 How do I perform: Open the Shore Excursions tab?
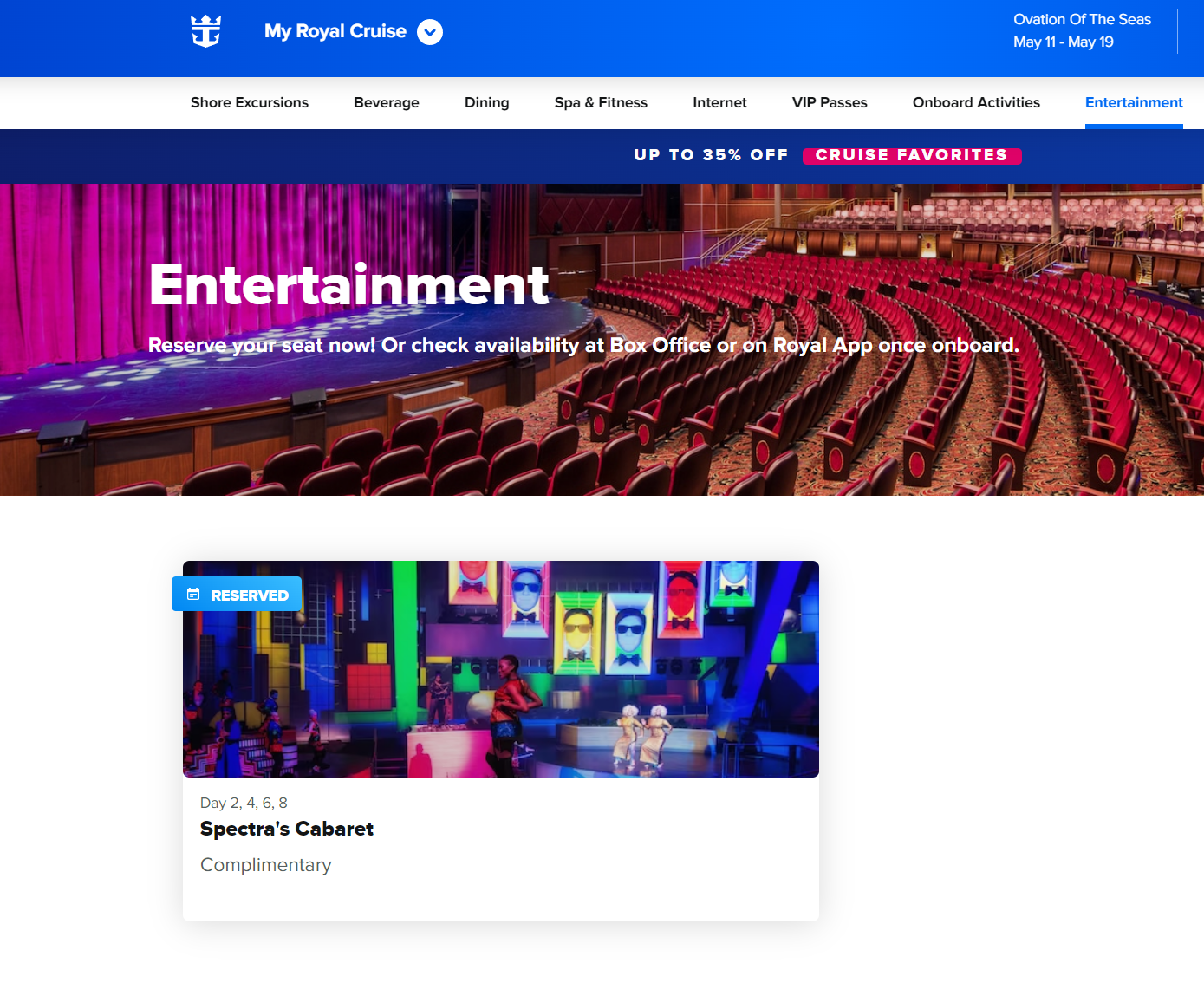(250, 102)
